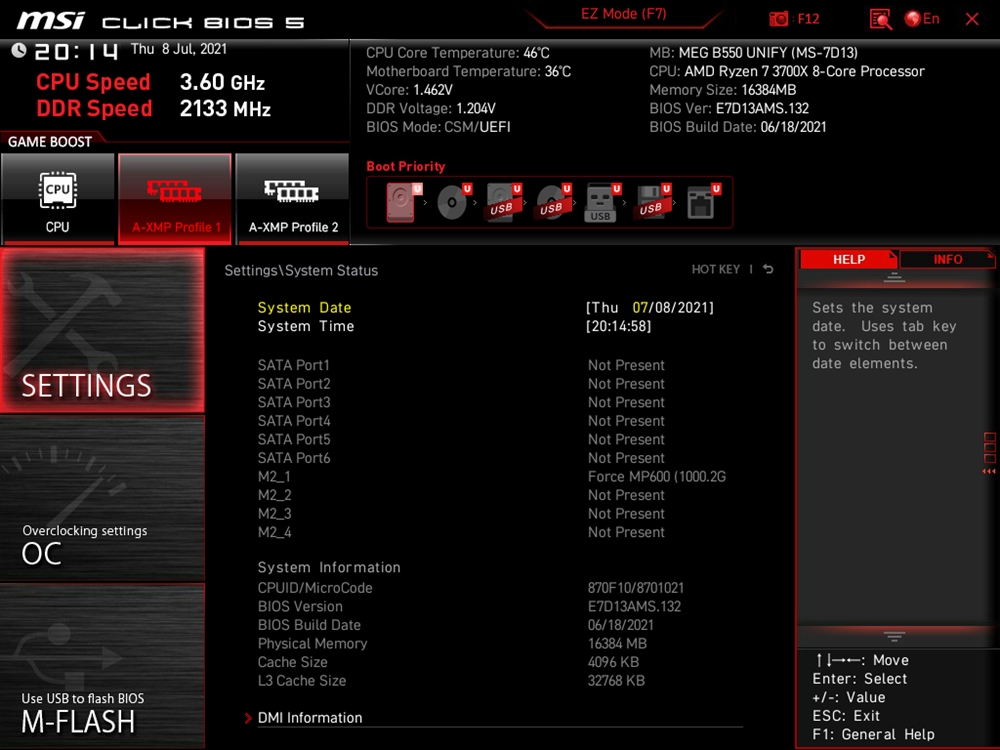Click the Settings\System Status breadcrumb
The height and width of the screenshot is (750, 1000).
tap(301, 270)
